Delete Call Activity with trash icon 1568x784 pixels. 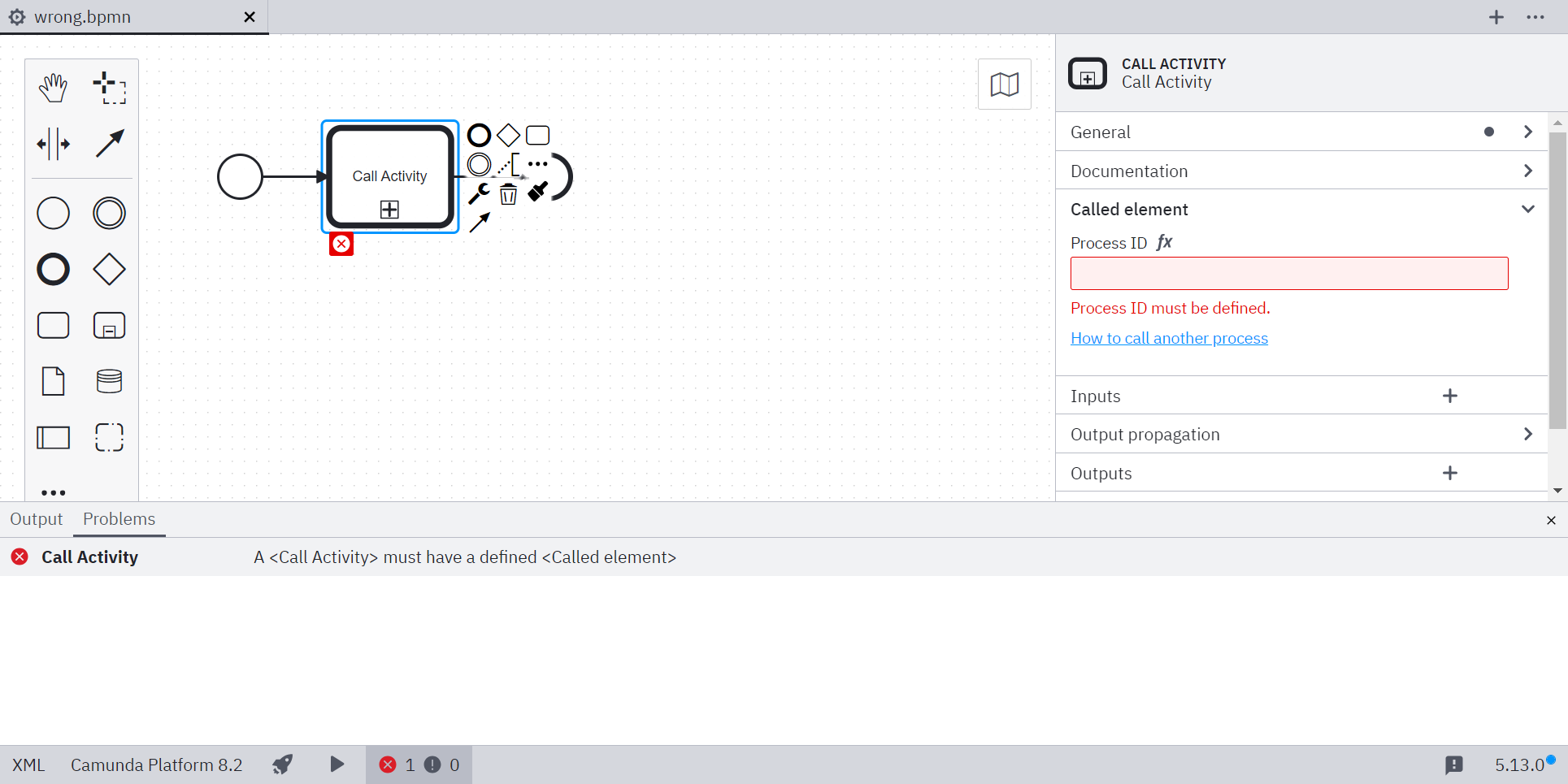tap(509, 193)
